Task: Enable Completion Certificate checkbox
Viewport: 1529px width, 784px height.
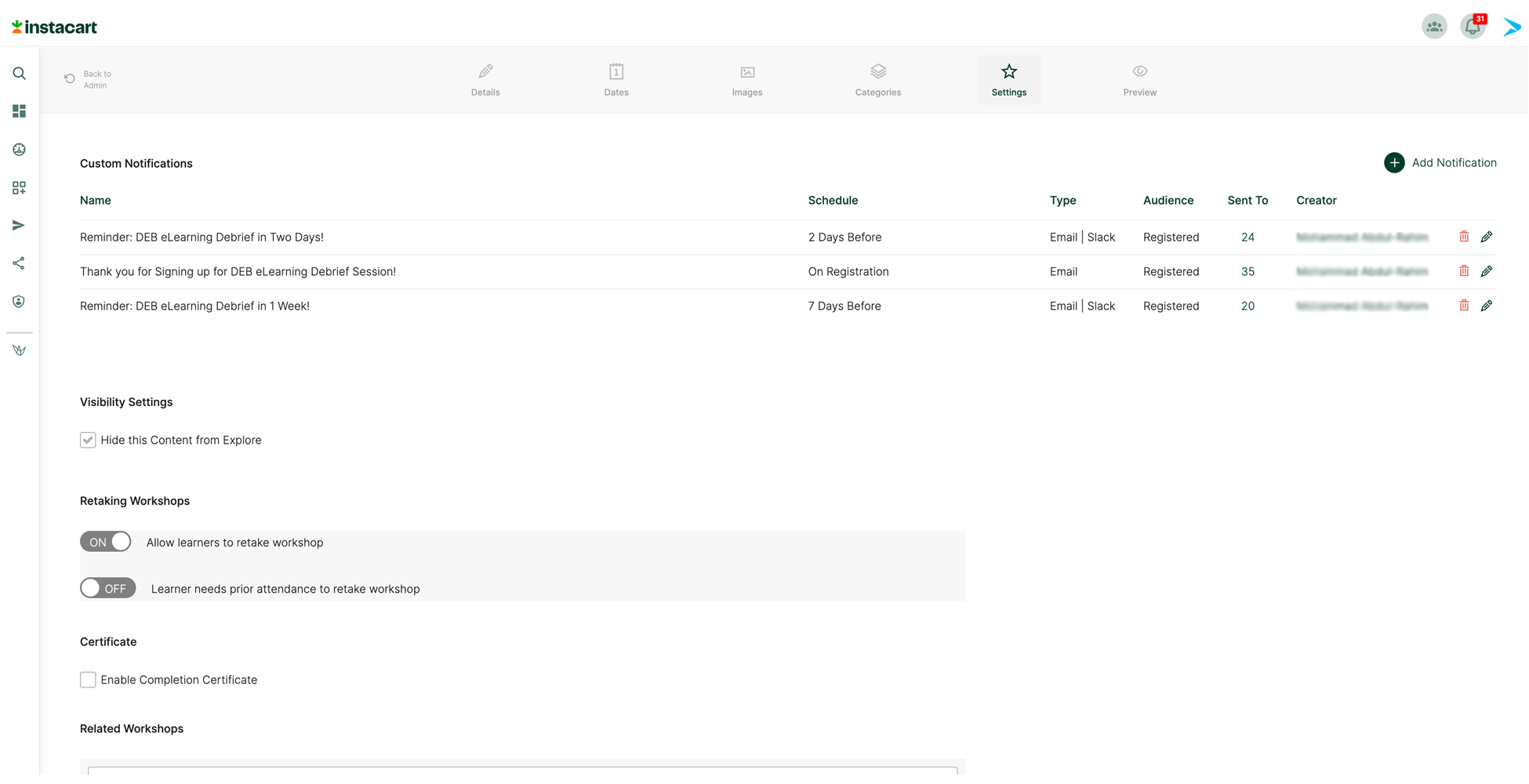Action: click(88, 680)
